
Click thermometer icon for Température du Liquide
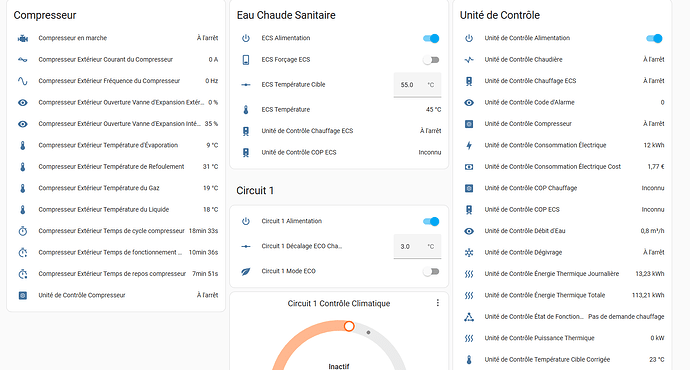(22, 209)
